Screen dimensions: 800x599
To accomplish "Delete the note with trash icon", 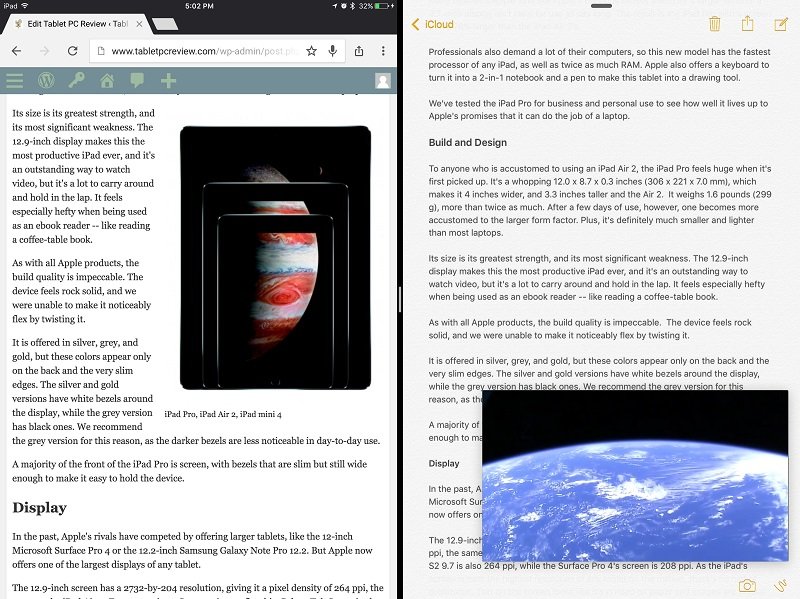I will click(x=715, y=23).
